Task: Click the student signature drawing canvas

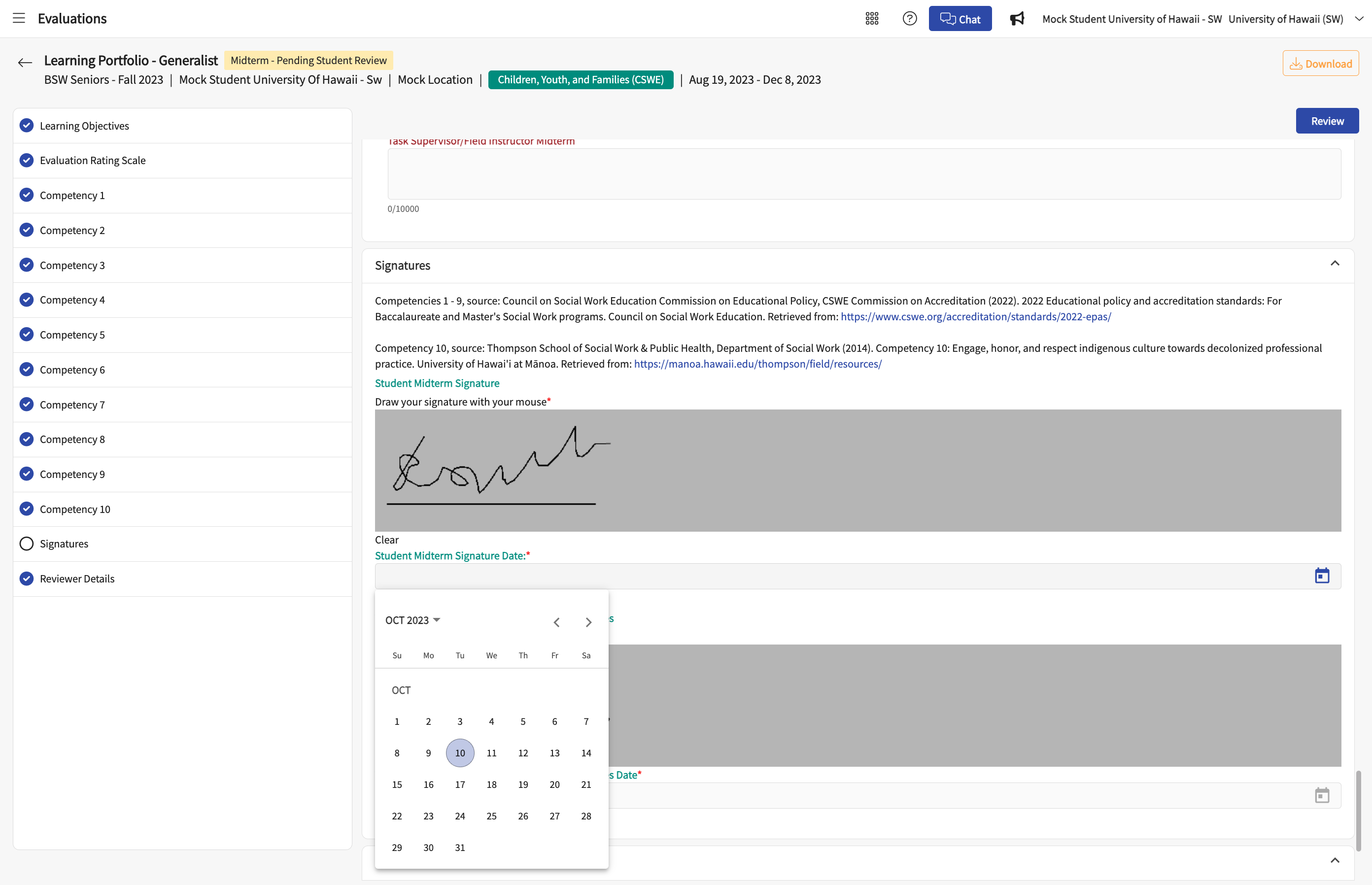Action: click(x=857, y=470)
